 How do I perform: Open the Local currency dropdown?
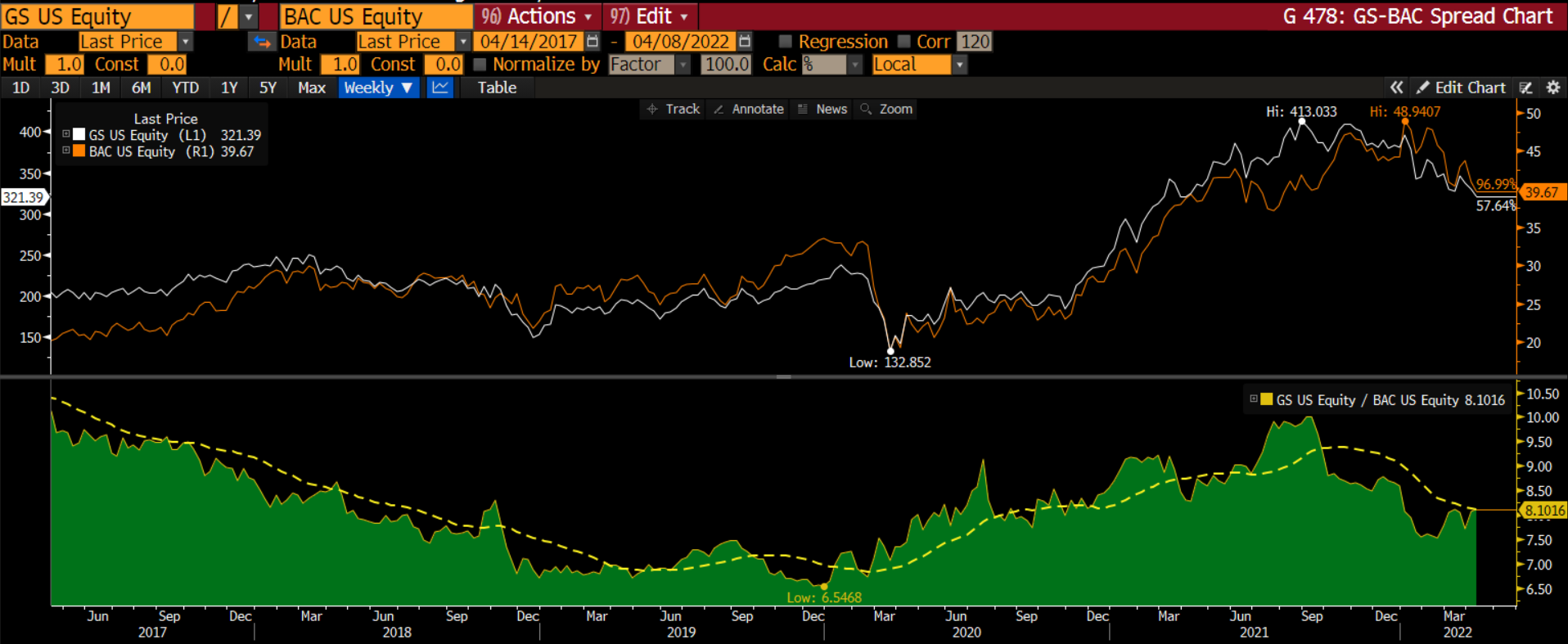click(x=960, y=65)
